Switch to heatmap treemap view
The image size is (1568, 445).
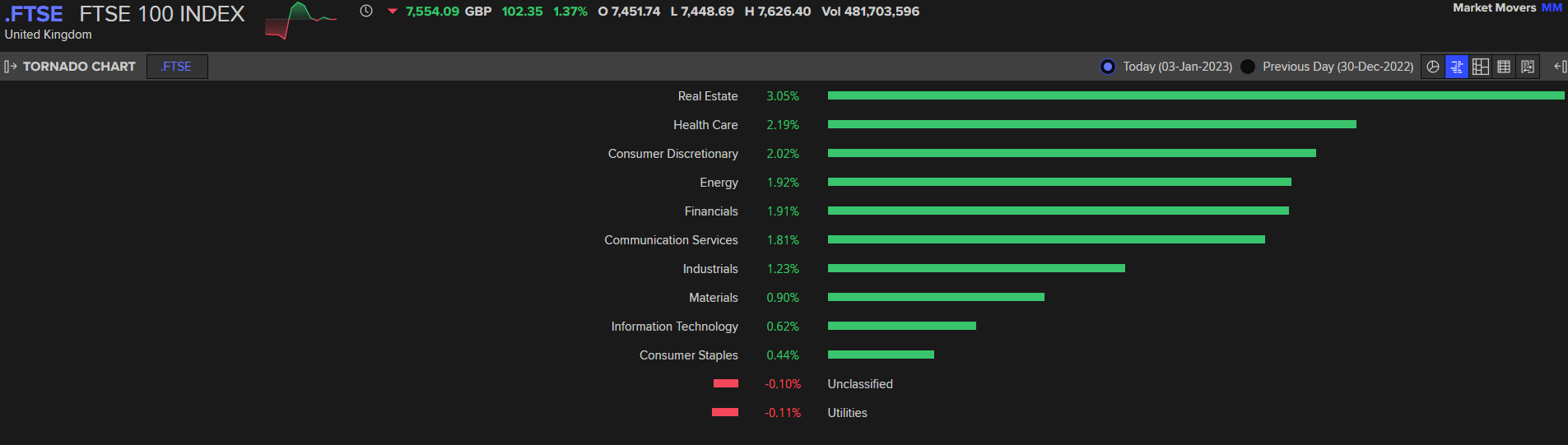click(1481, 67)
